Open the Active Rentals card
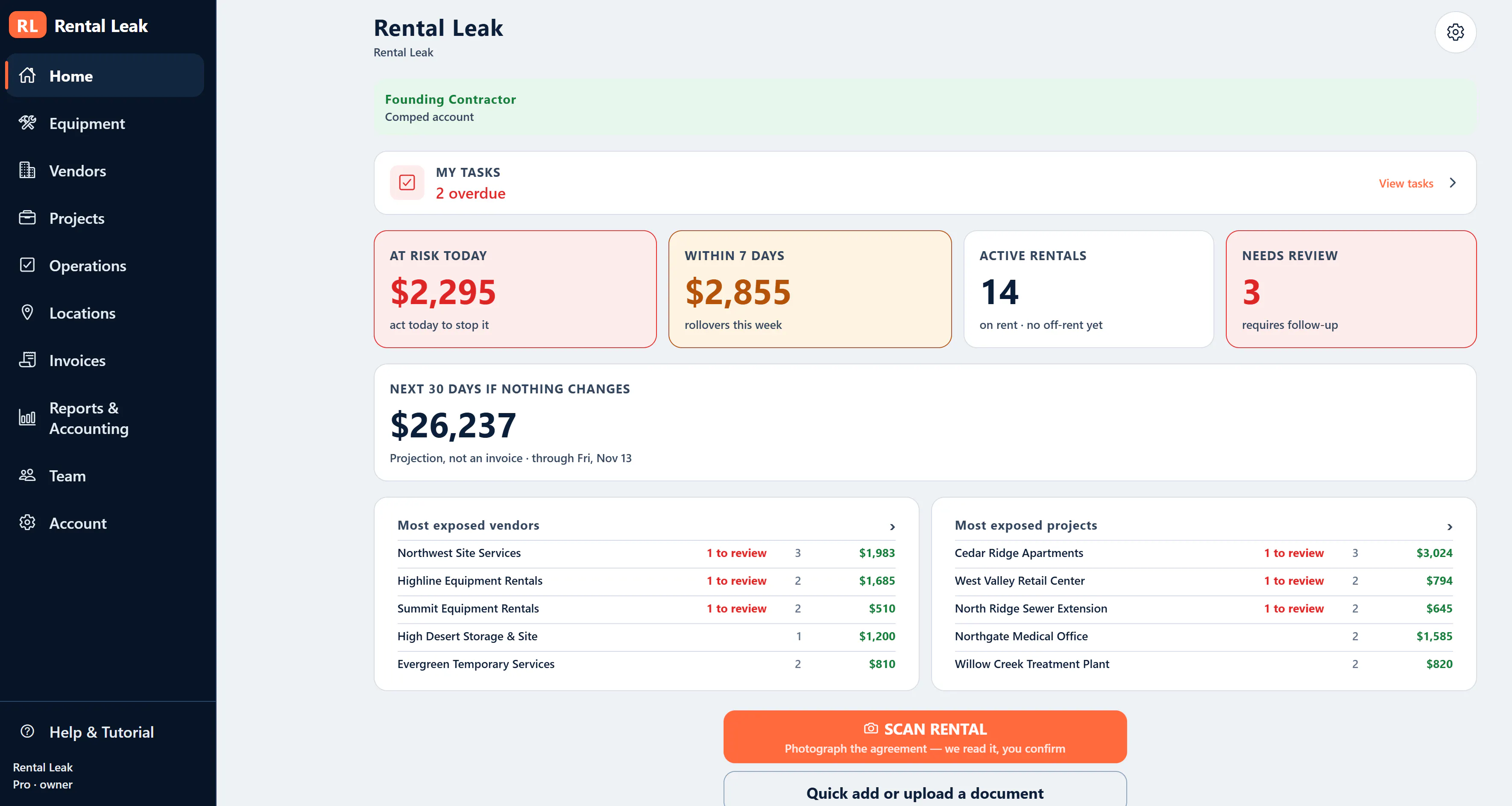This screenshot has height=806, width=1512. click(1088, 289)
